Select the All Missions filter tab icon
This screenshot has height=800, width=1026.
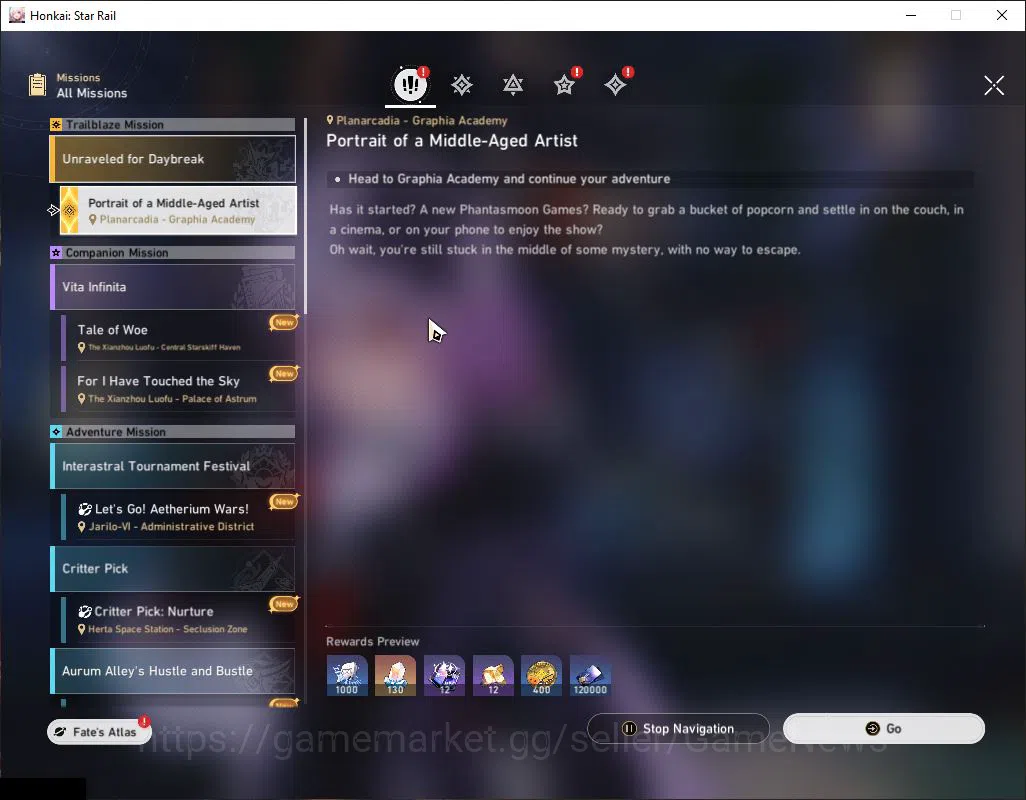(x=410, y=84)
